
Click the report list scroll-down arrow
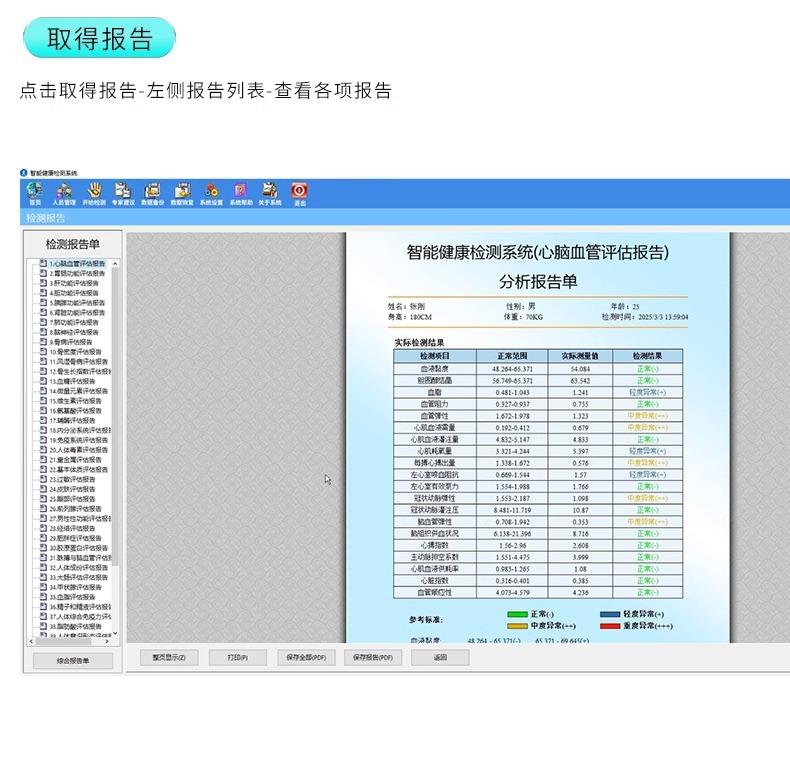tap(115, 634)
